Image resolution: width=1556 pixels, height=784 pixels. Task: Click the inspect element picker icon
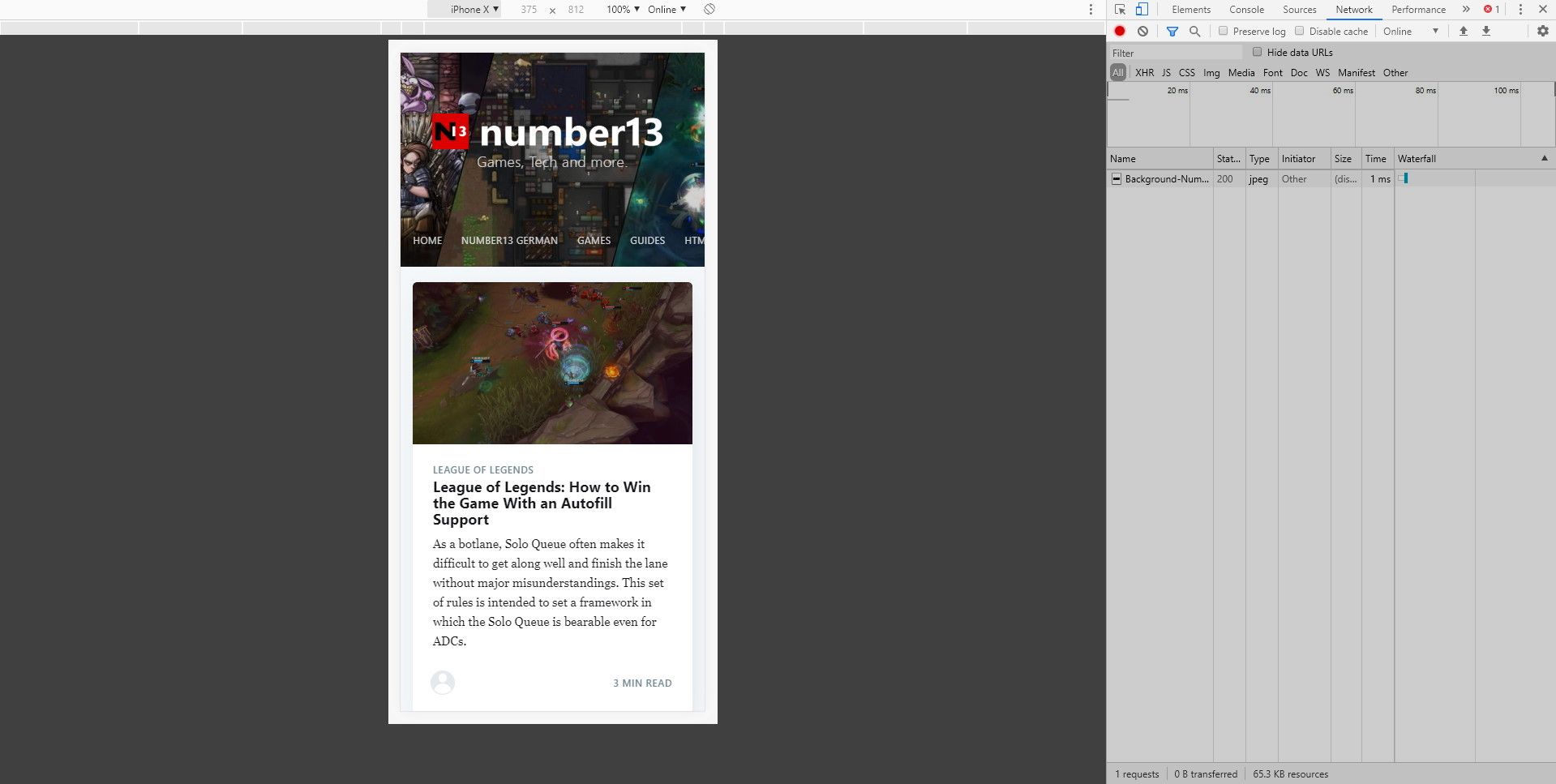click(x=1120, y=9)
